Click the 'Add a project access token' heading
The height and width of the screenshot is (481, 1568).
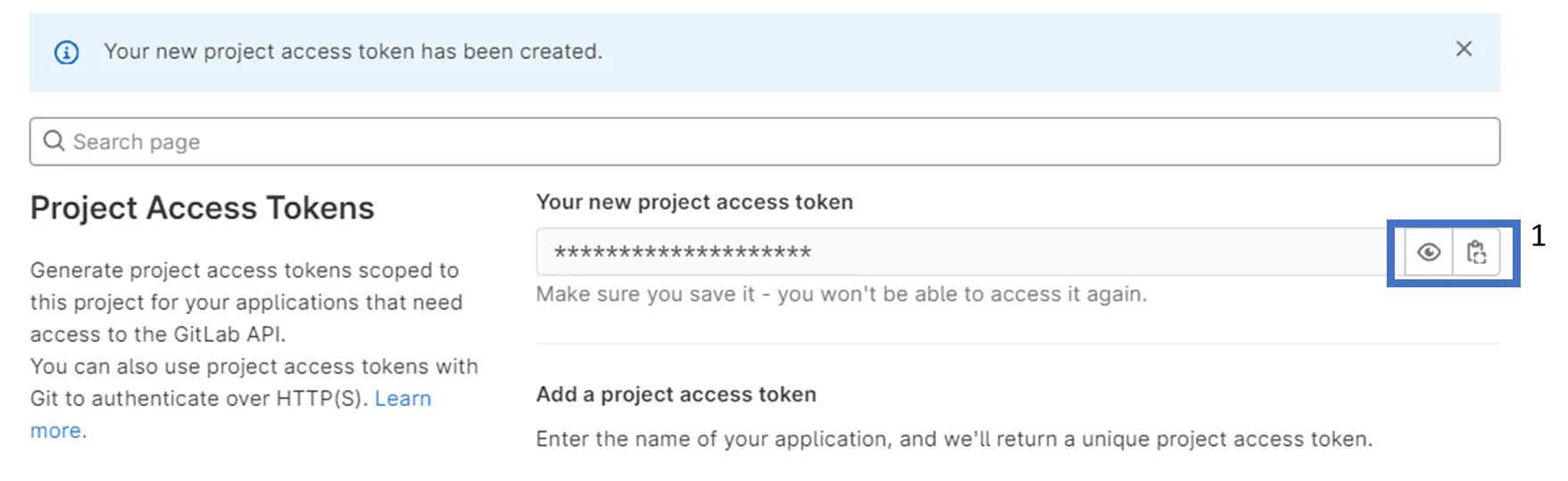click(x=676, y=394)
